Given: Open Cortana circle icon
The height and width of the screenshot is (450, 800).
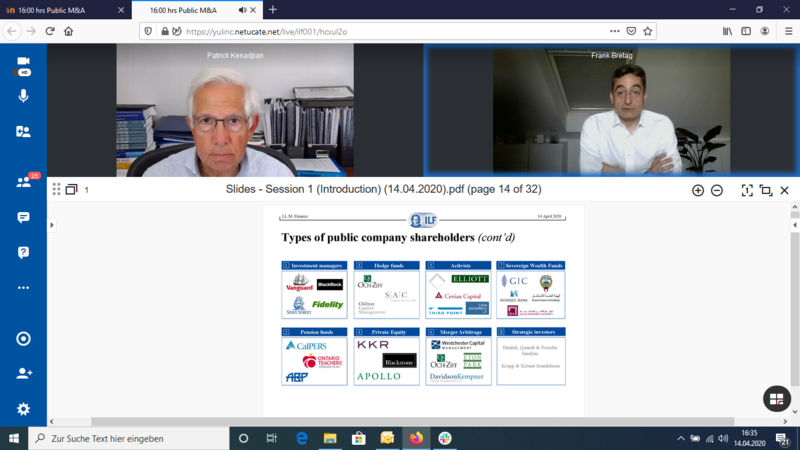Looking at the screenshot, I should (x=243, y=438).
